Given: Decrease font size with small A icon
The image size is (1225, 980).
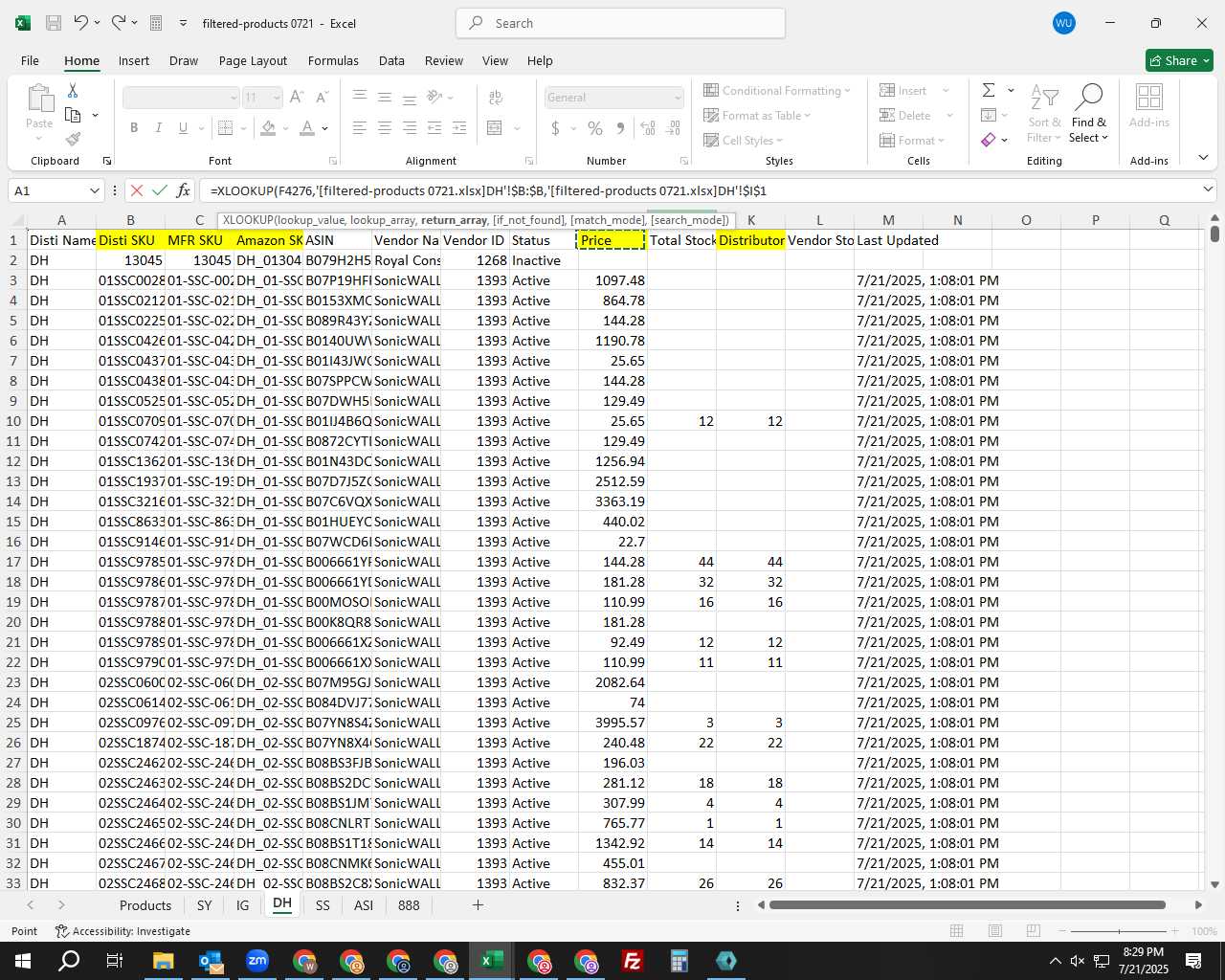Looking at the screenshot, I should [322, 98].
